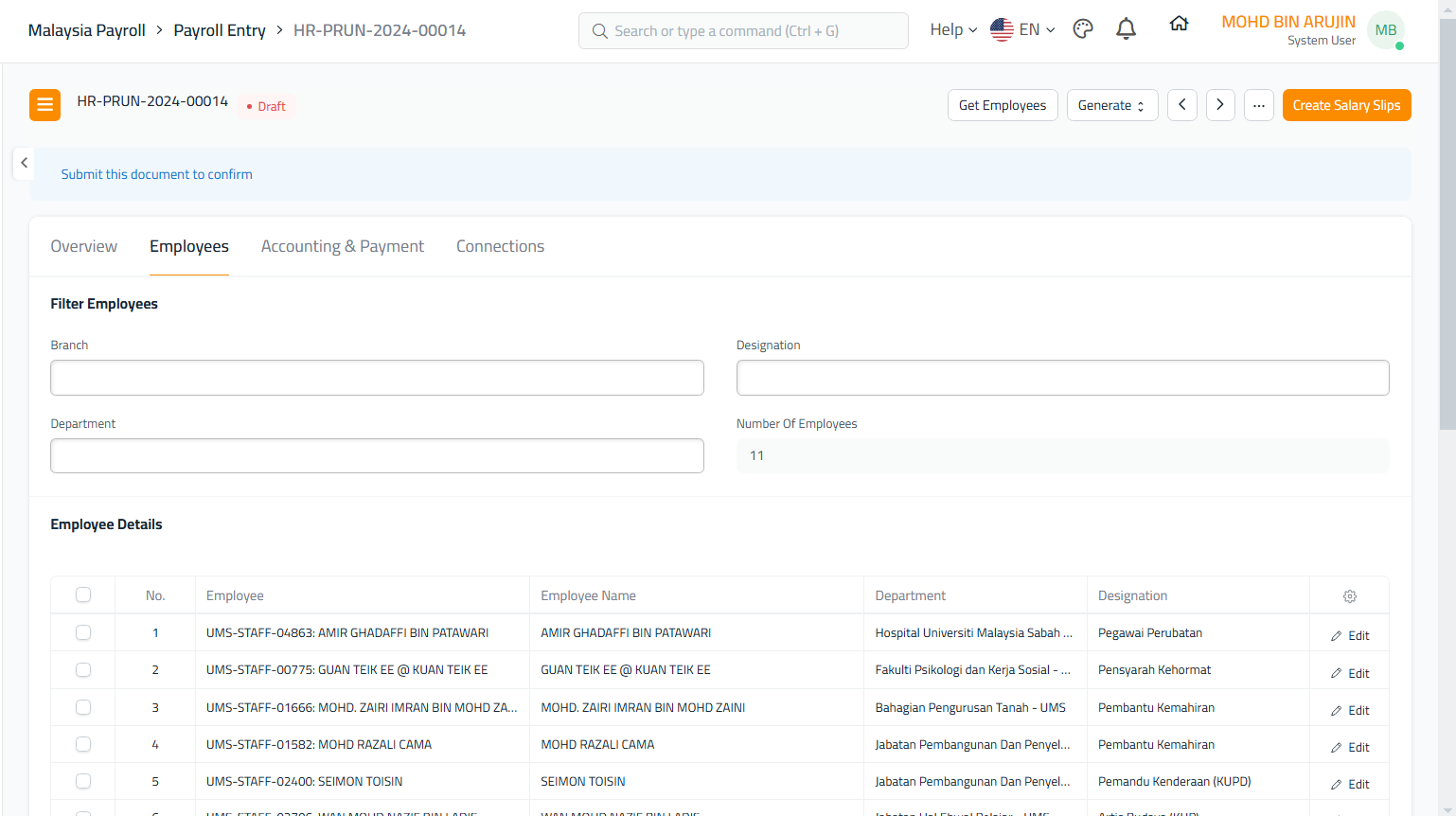The image size is (1456, 816).
Task: Open the three-dots more options menu
Action: pyautogui.click(x=1259, y=105)
